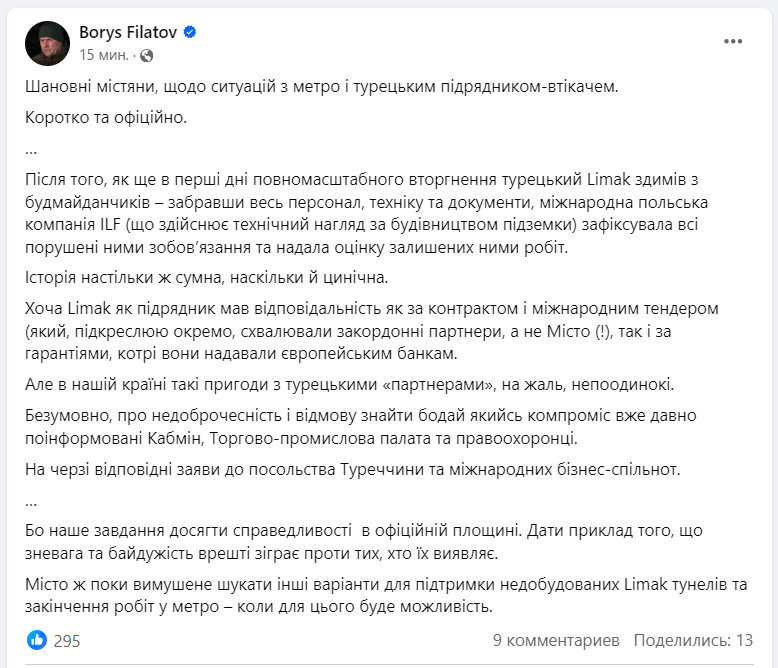Screen dimensions: 778x668
Task: Click the blue verified badge icon
Action: [x=190, y=32]
